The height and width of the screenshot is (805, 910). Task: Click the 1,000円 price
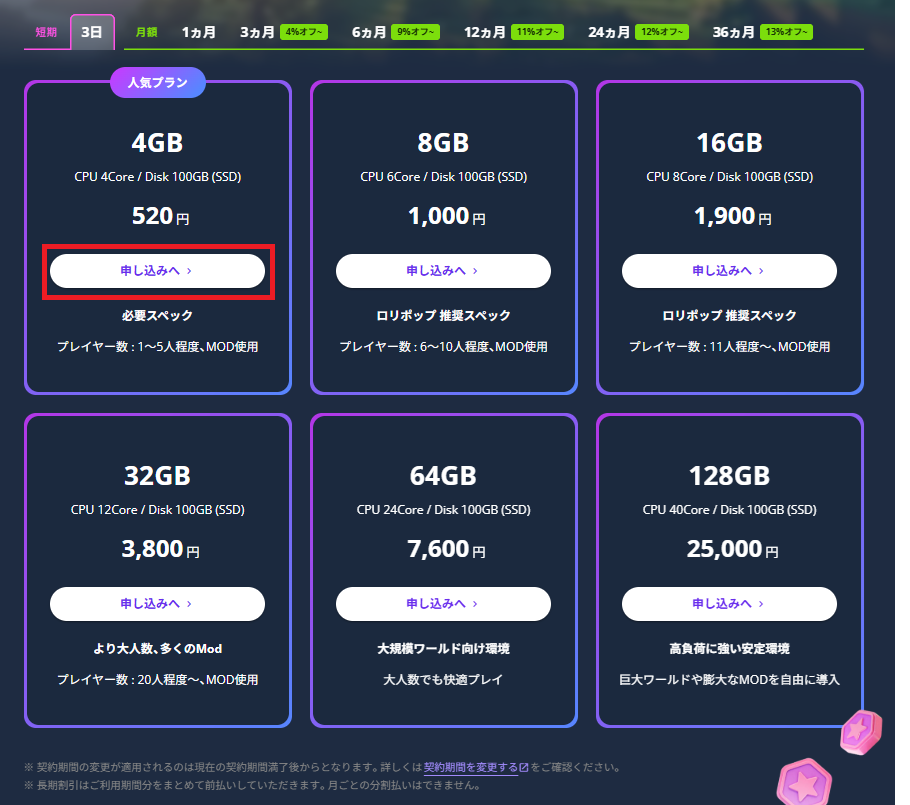pos(446,216)
